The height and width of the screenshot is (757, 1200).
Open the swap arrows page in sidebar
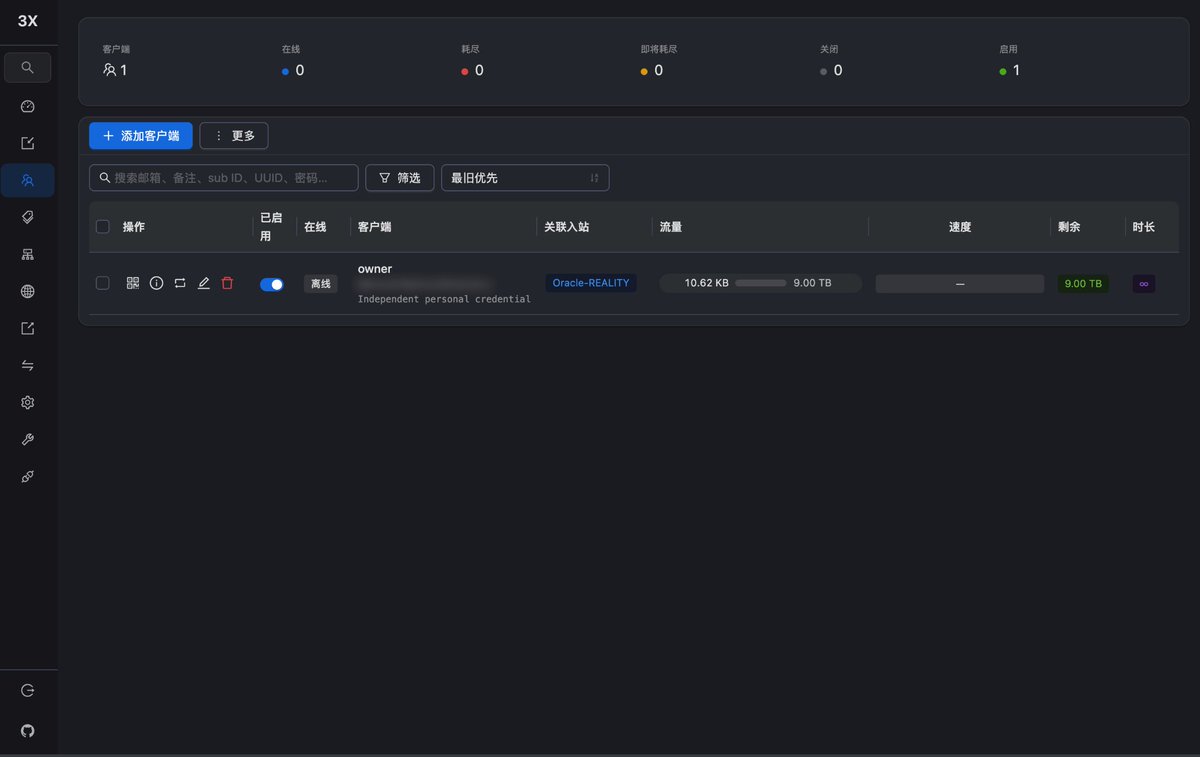28,366
